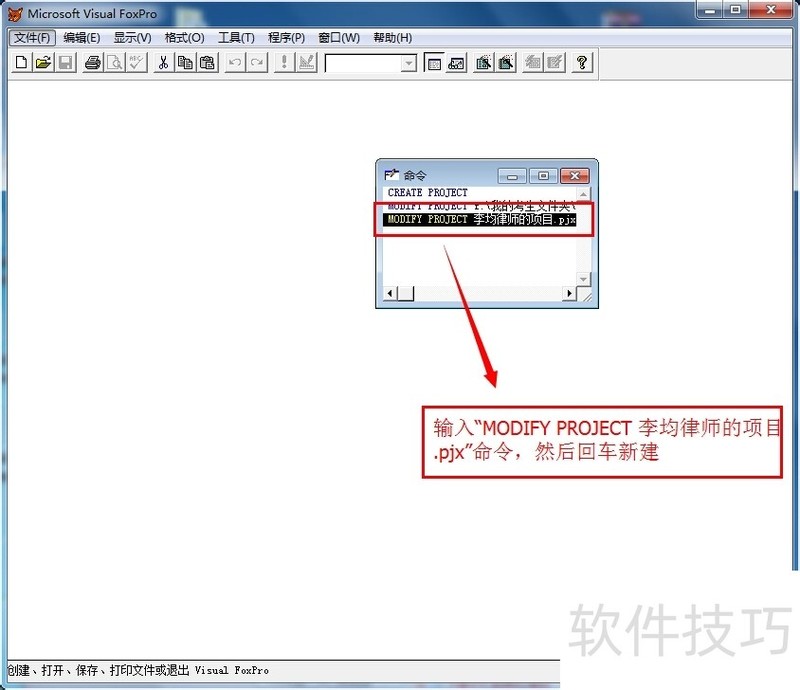Open the 编辑(E) menu
The height and width of the screenshot is (690, 800).
[x=82, y=38]
